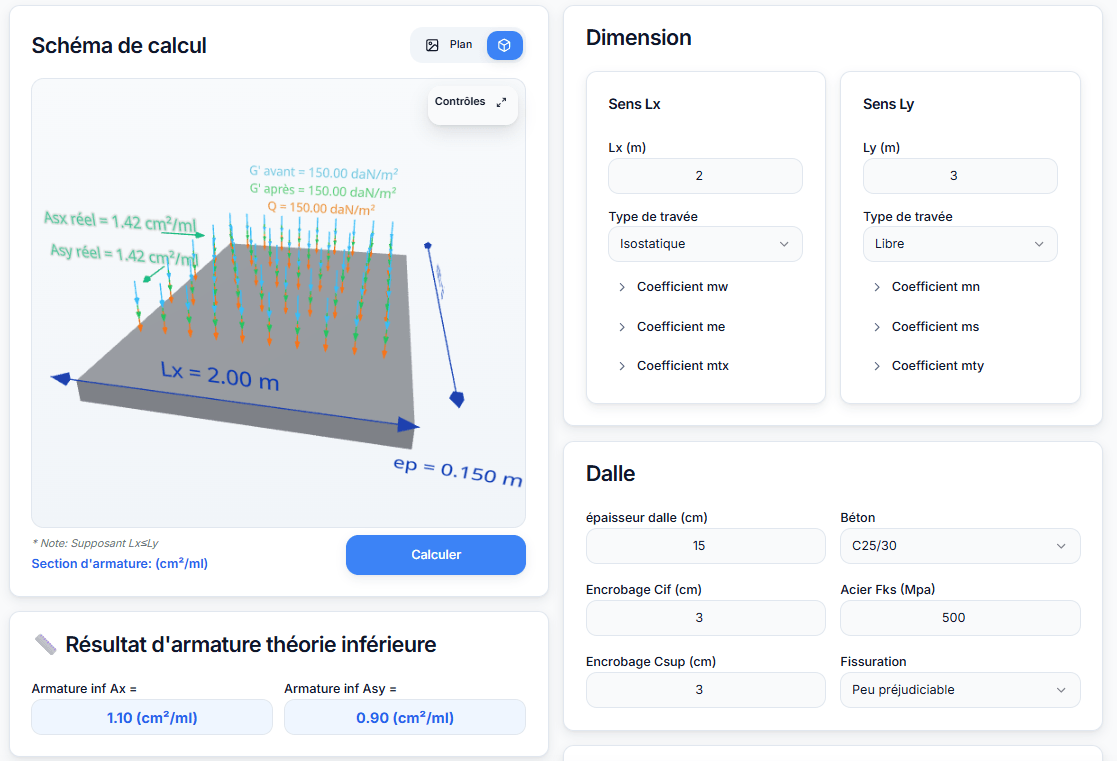Screen dimensions: 1117x761
Task: Expand the Coefficient mtx section
Action: (682, 366)
